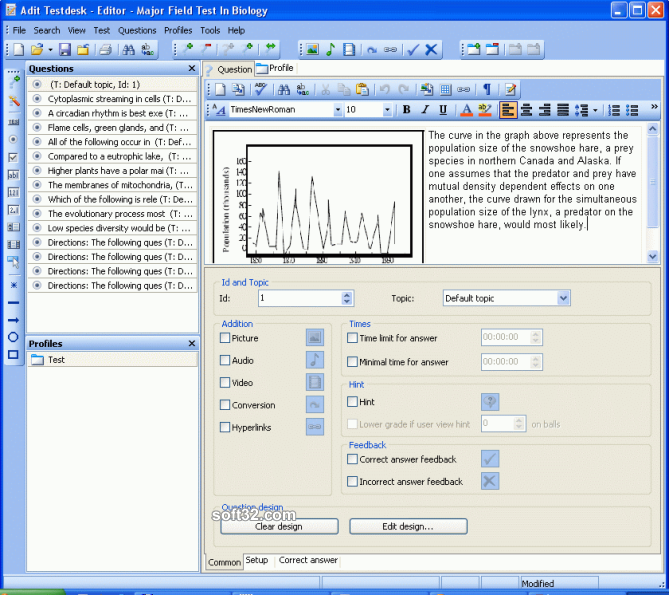Insert picture using the image toolbar icon

coord(312,49)
